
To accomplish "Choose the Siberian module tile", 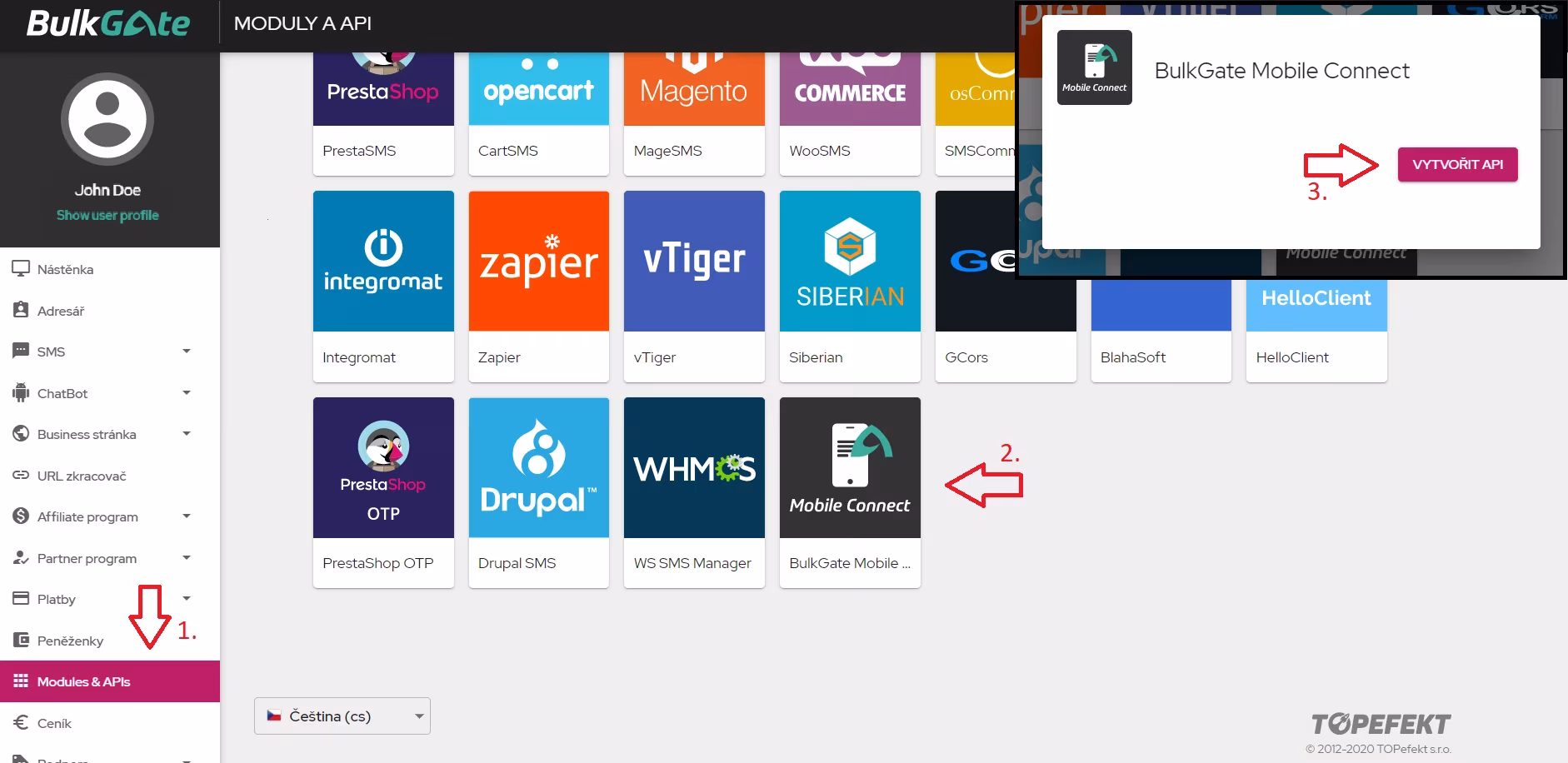I will [850, 286].
